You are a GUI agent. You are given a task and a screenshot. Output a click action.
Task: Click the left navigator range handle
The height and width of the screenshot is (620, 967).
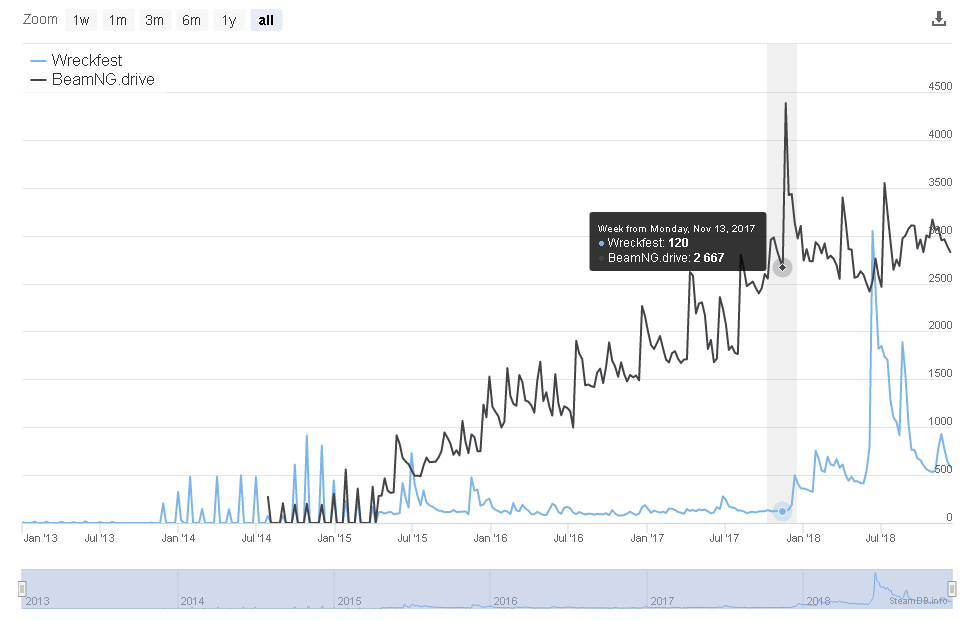click(22, 589)
